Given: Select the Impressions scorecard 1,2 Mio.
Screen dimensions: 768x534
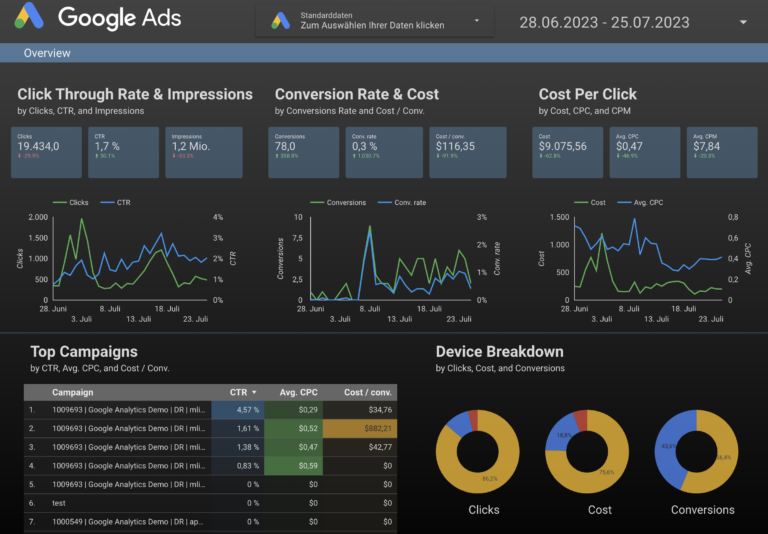Looking at the screenshot, I should pyautogui.click(x=204, y=152).
